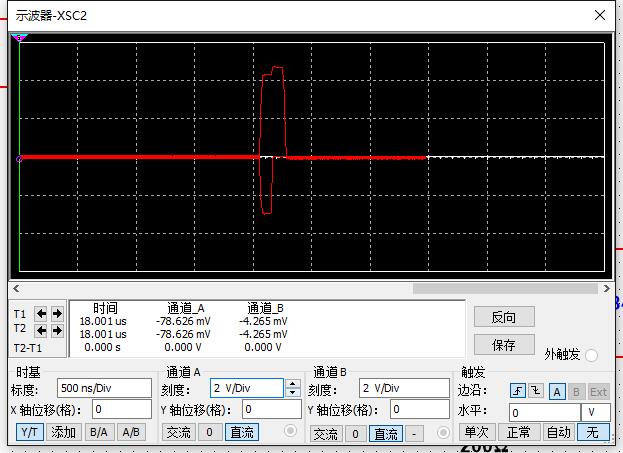Click channel A Y axis offset field
The width and height of the screenshot is (623, 453).
point(272,409)
